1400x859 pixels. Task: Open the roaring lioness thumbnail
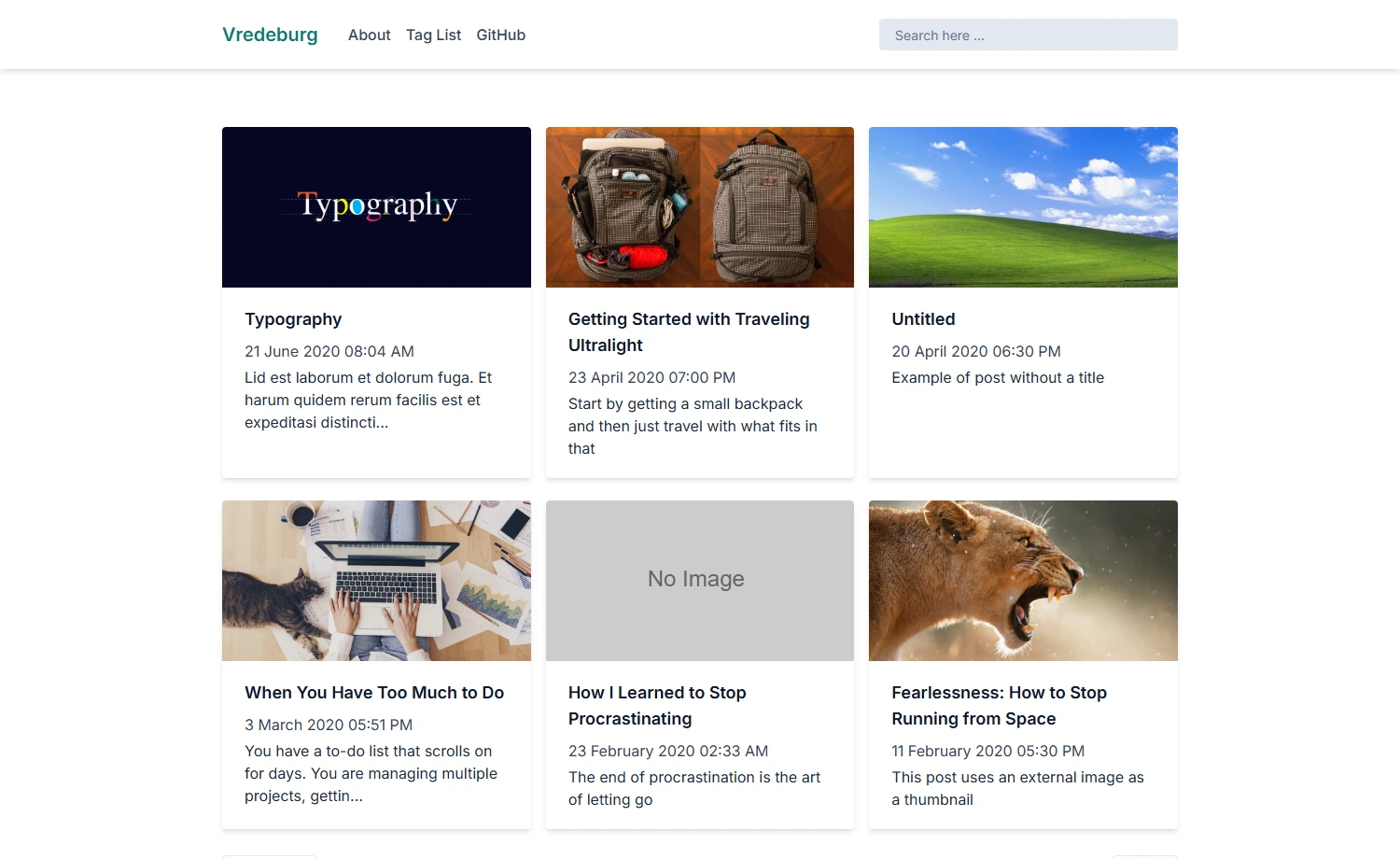(1023, 581)
